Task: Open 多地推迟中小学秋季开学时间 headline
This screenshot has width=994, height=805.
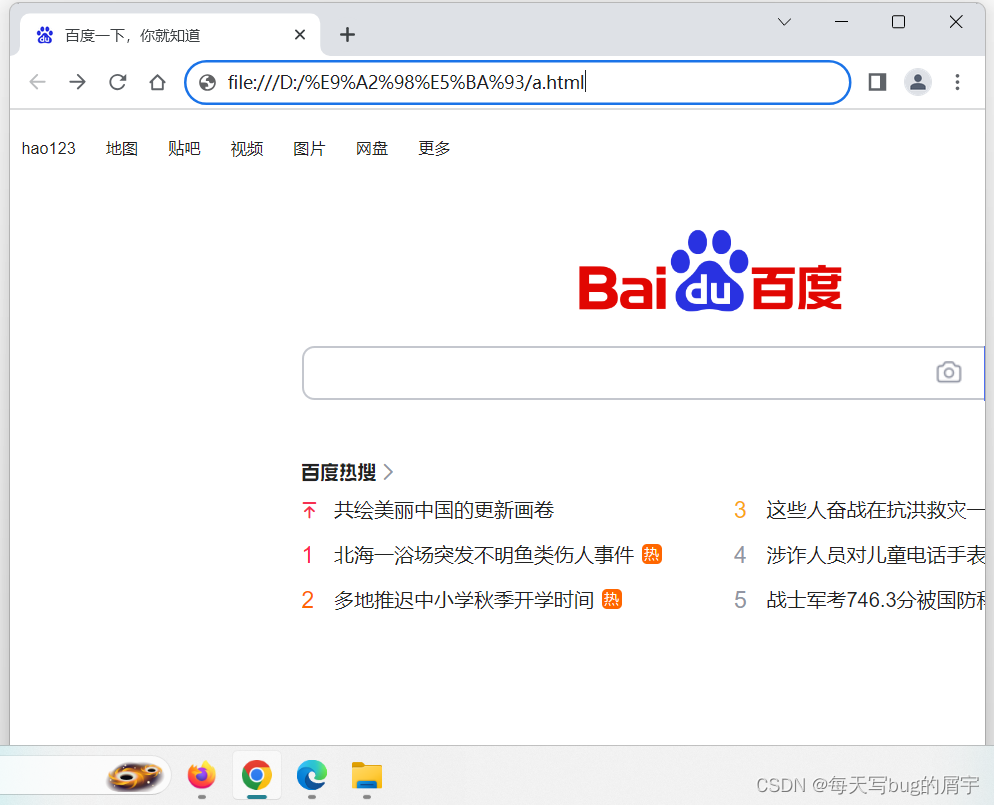Action: click(x=463, y=600)
